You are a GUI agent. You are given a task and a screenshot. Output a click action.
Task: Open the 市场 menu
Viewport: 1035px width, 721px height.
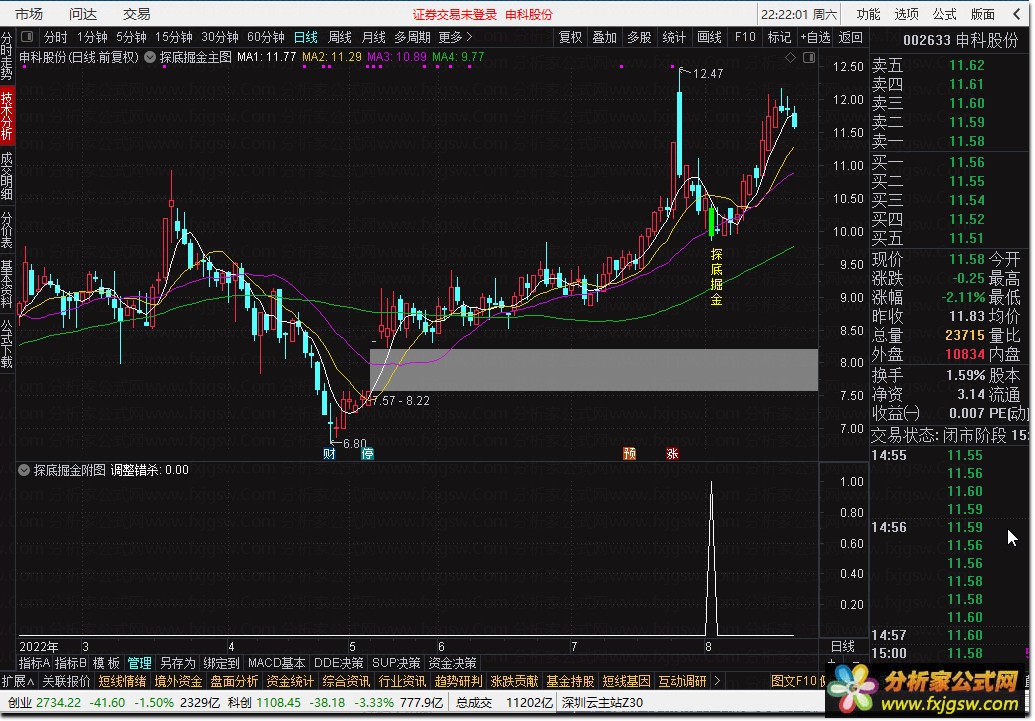coord(28,14)
